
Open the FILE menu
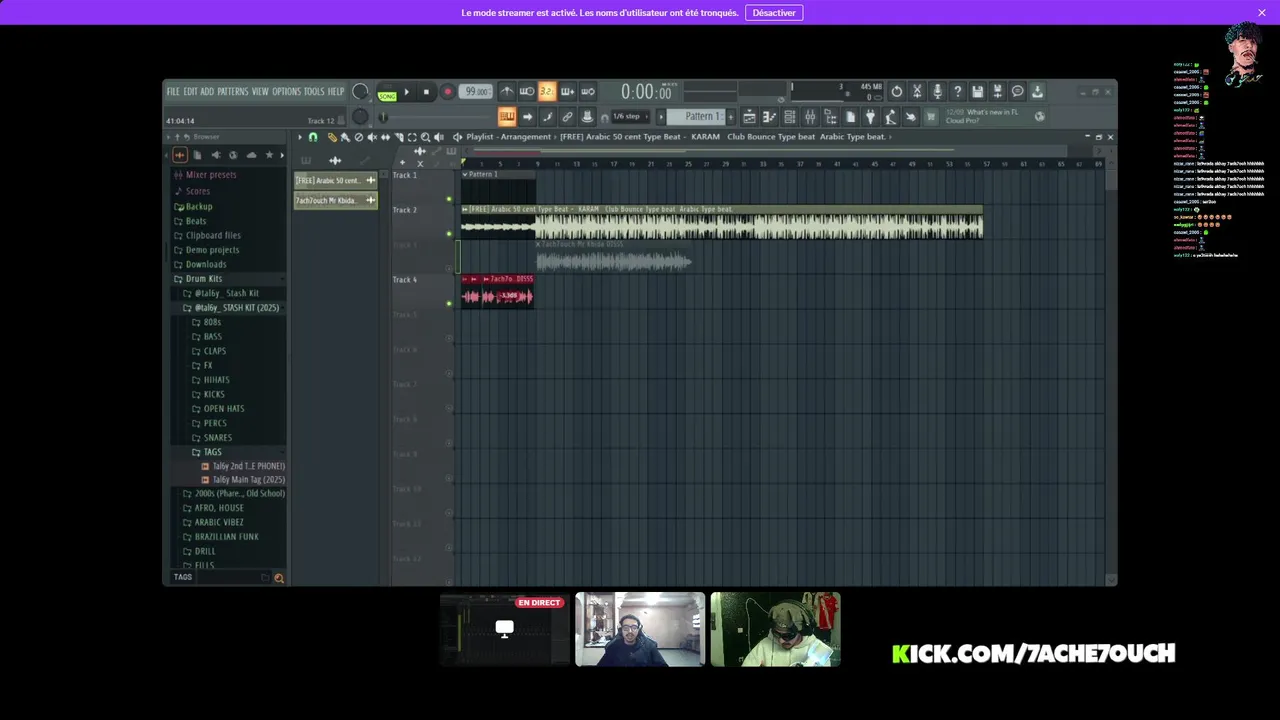[173, 91]
